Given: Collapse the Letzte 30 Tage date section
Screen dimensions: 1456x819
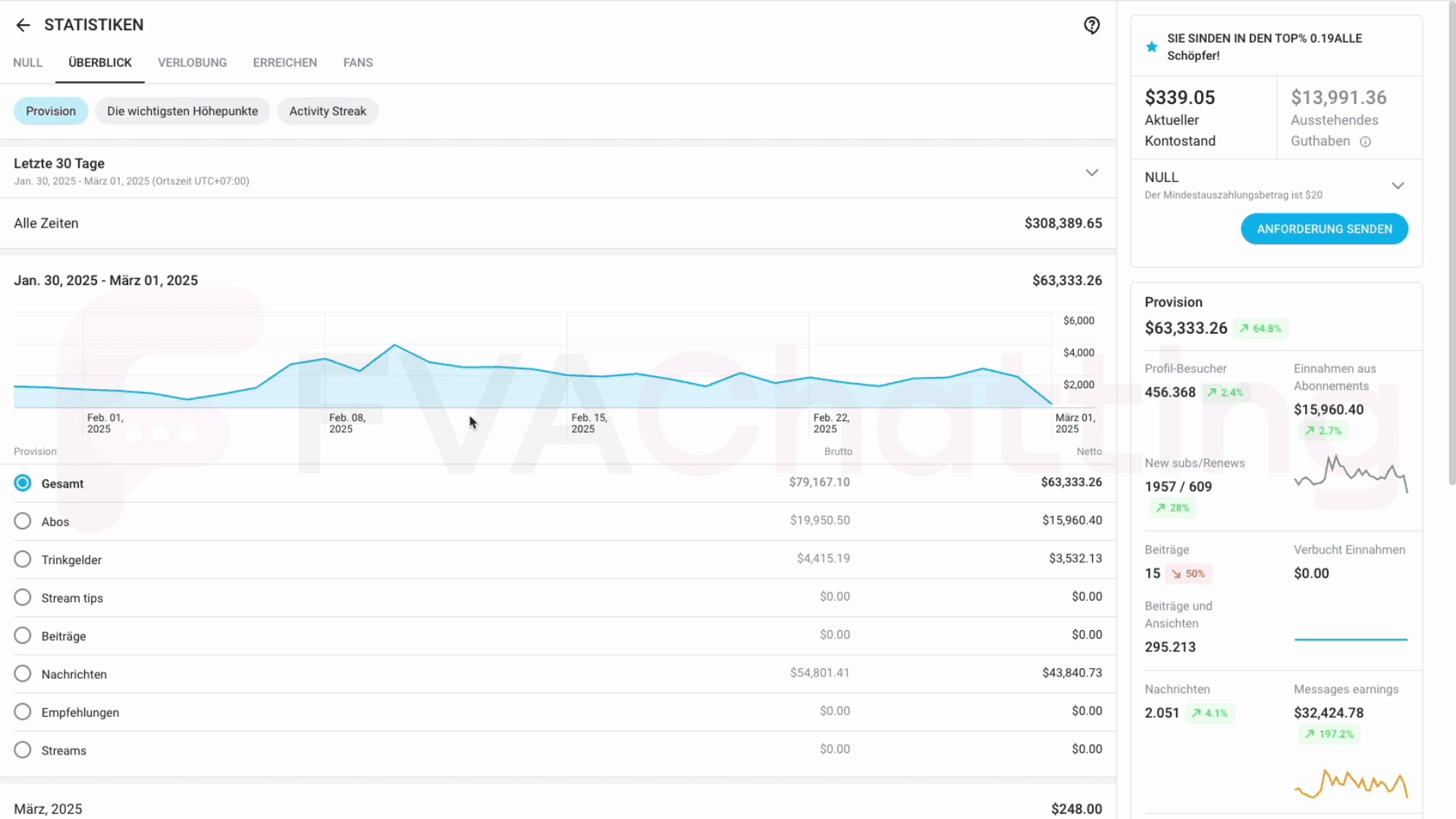Looking at the screenshot, I should pos(1092,172).
